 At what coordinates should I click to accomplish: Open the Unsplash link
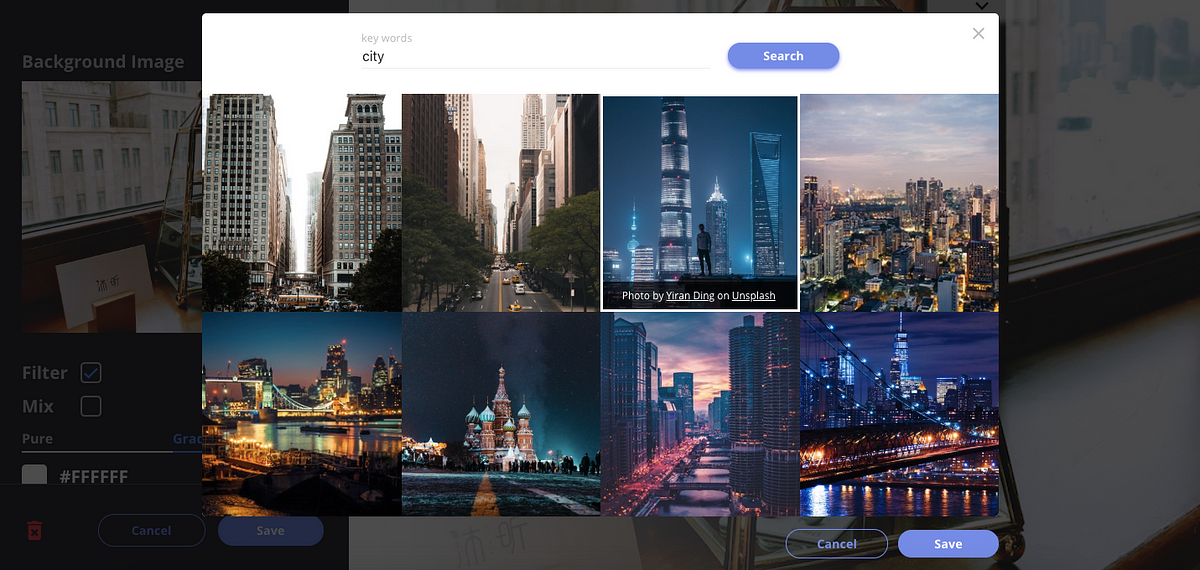pyautogui.click(x=753, y=296)
